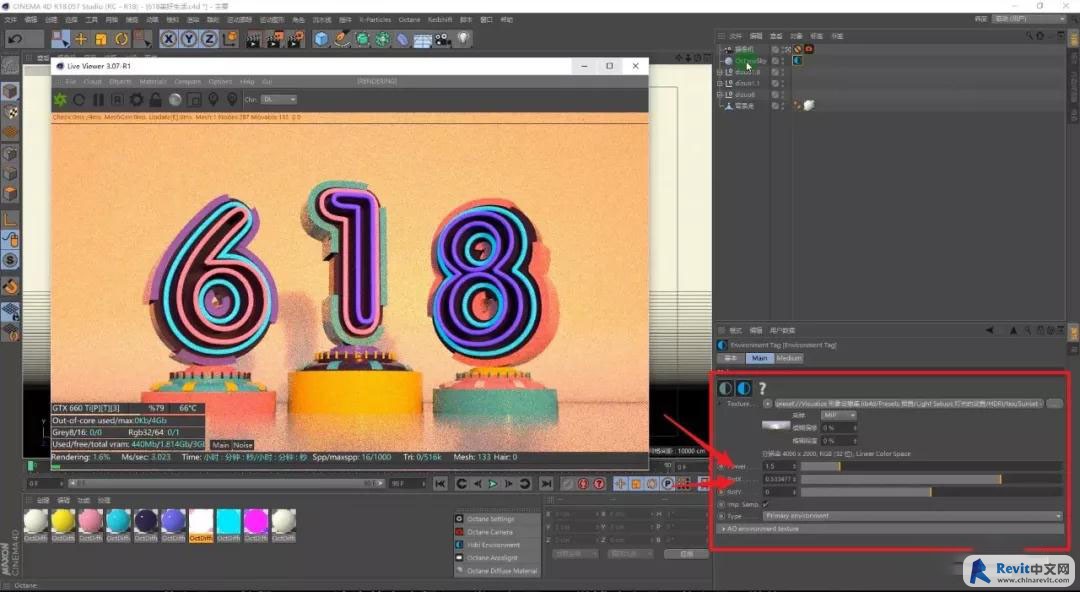
Task: Open Live Viewer settings gear
Action: pos(137,100)
